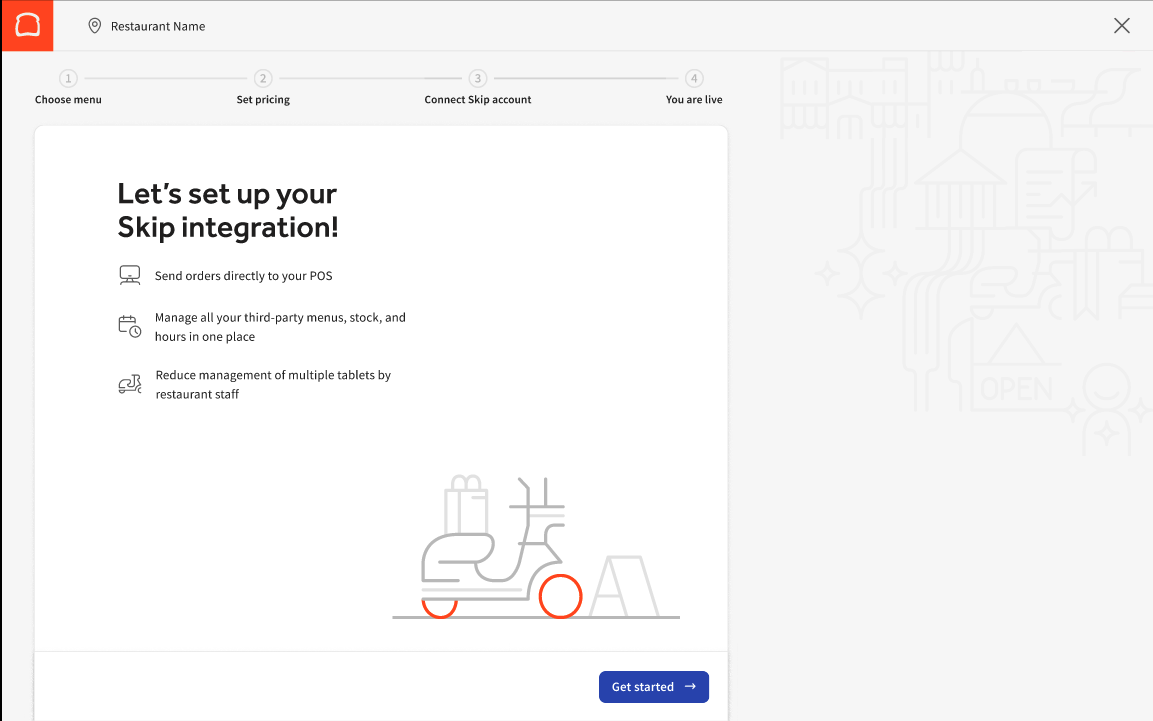Click the POS monitor icon
1153x721 pixels.
pyautogui.click(x=129, y=275)
